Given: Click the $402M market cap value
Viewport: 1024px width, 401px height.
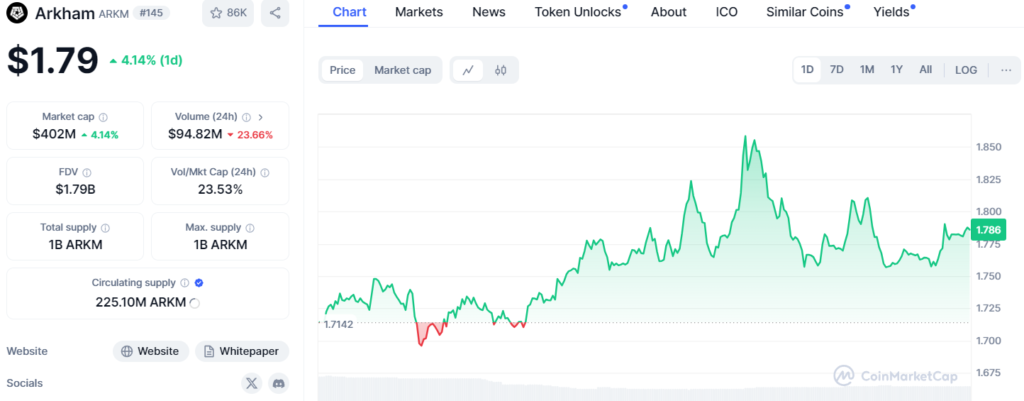Looking at the screenshot, I should (x=54, y=135).
